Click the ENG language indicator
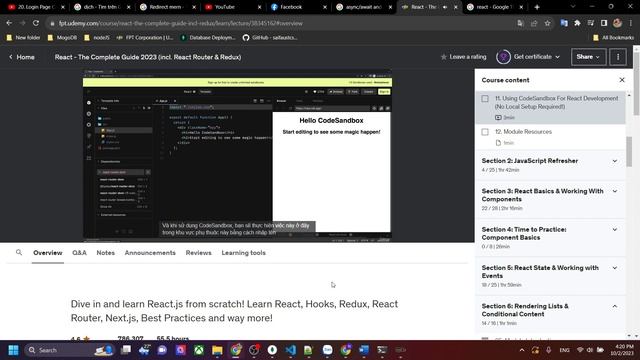This screenshot has width=640, height=360. tap(564, 350)
